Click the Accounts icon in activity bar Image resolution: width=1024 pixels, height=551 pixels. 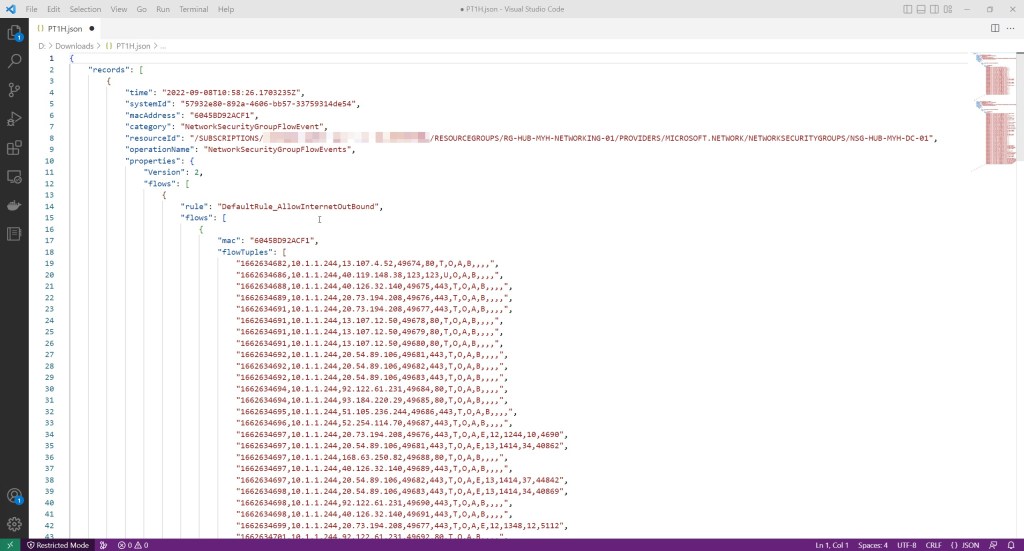[x=14, y=495]
